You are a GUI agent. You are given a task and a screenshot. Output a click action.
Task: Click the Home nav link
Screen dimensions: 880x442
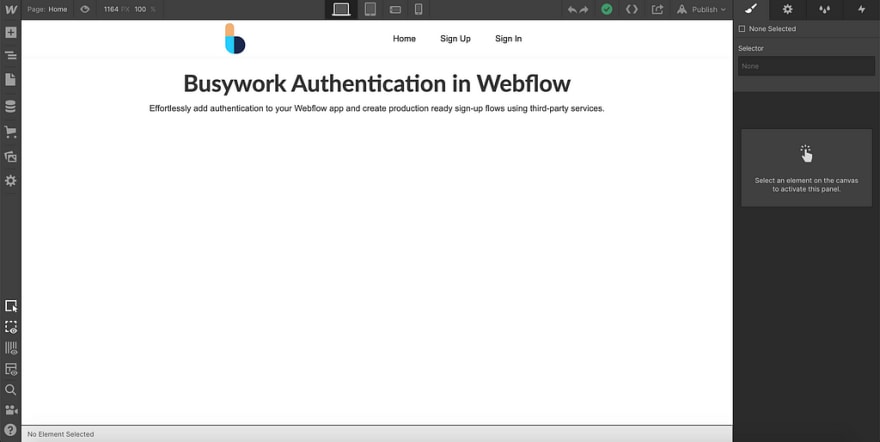click(x=404, y=39)
